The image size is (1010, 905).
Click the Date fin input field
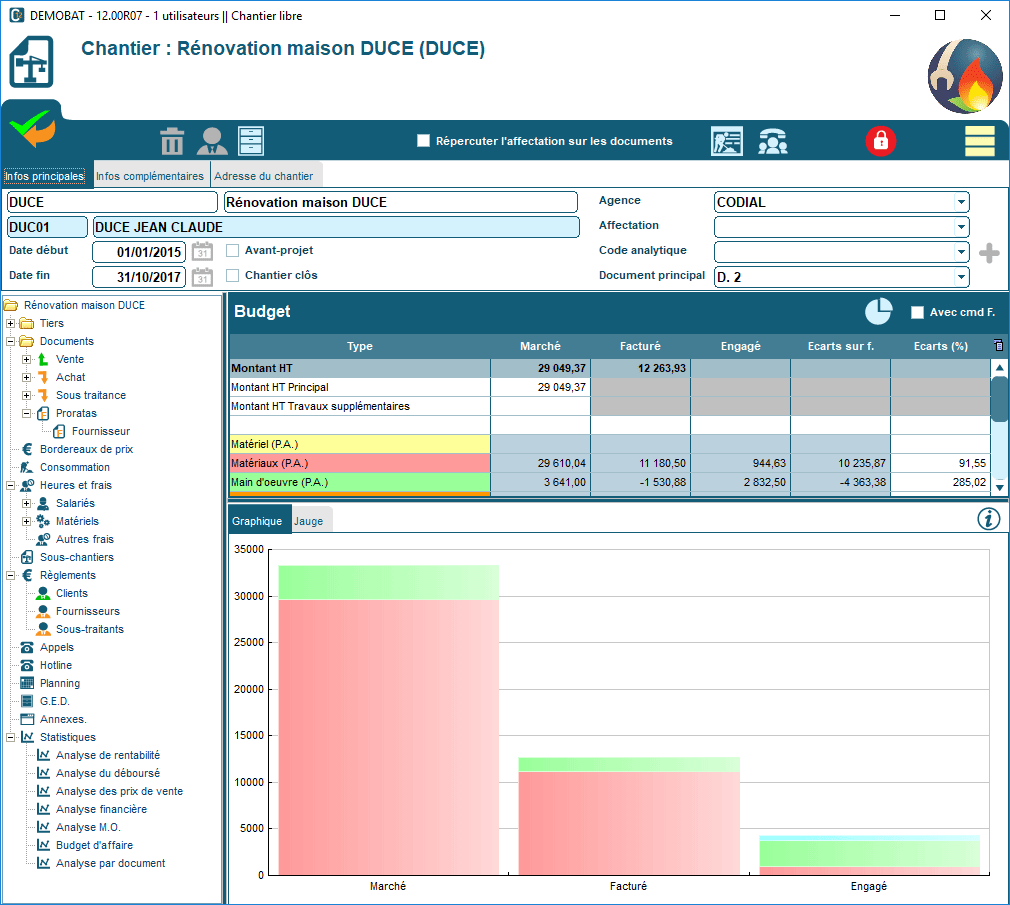pos(138,277)
